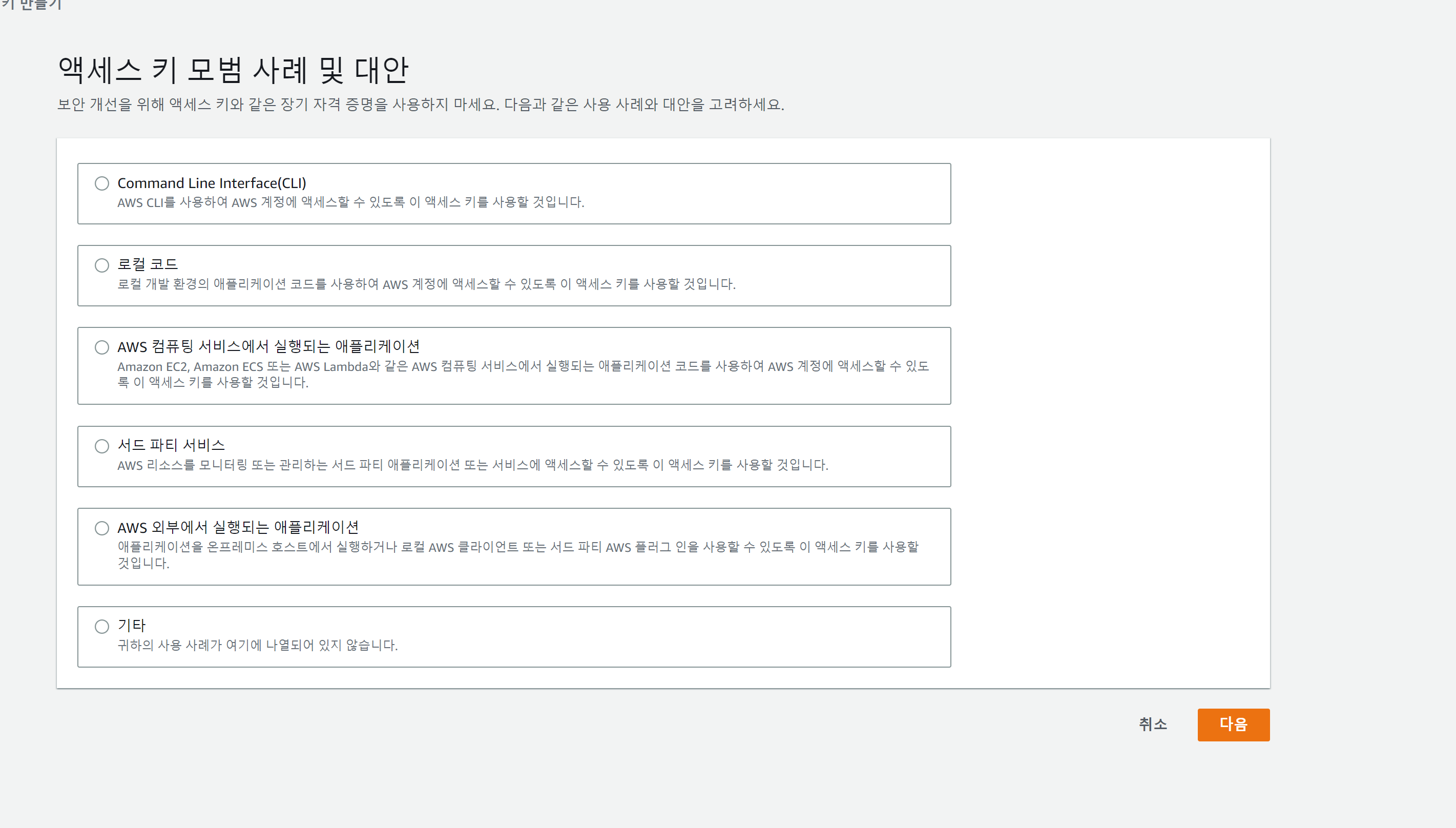Select the 서드 파티 서비스 radio button

pos(102,446)
